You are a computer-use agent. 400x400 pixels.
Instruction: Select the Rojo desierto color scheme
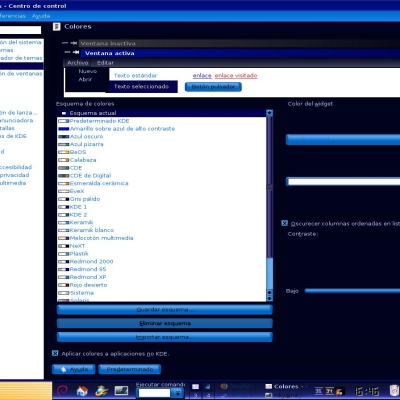[x=162, y=285]
